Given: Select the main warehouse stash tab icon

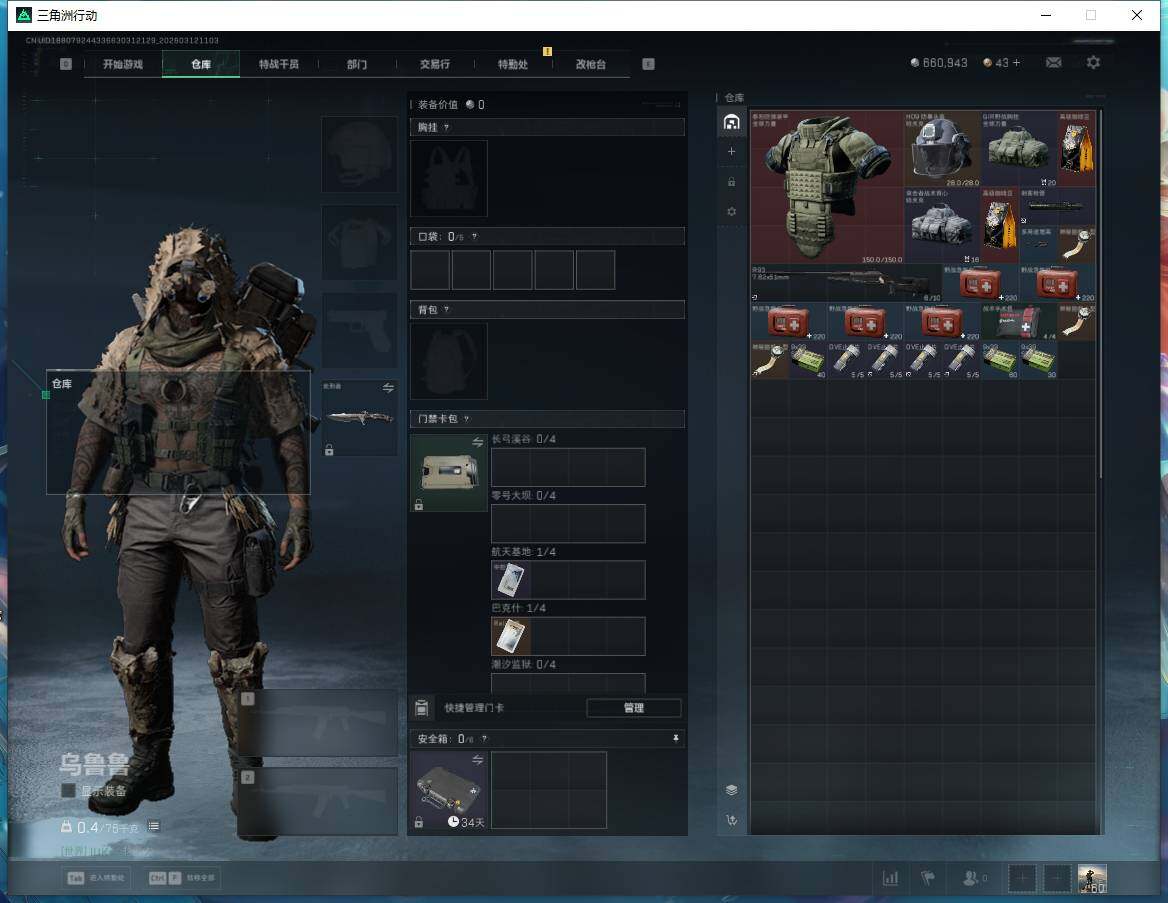Looking at the screenshot, I should pos(731,122).
